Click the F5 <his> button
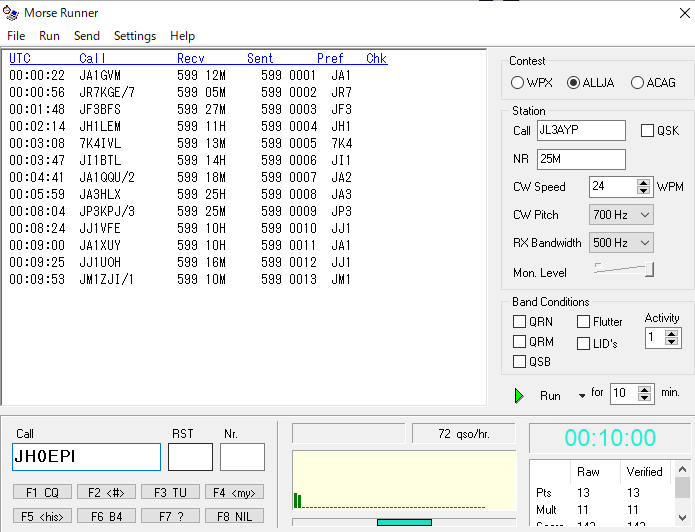This screenshot has width=695, height=532. (x=42, y=516)
